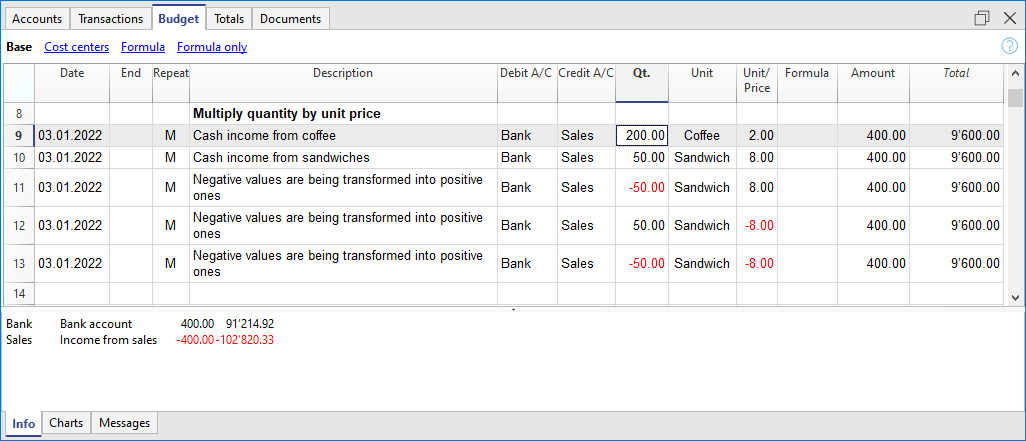Click row 10 quantity 50.00
The height and width of the screenshot is (441, 1026).
tap(642, 158)
